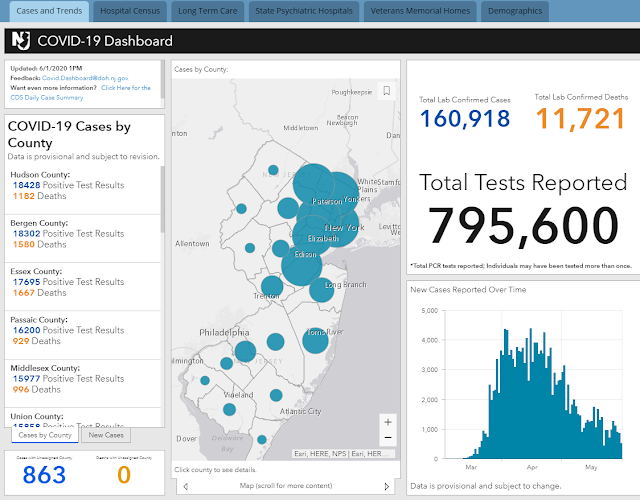Image resolution: width=640 pixels, height=500 pixels.
Task: Click the Total Lab Confirmed Cases number
Action: 465,118
